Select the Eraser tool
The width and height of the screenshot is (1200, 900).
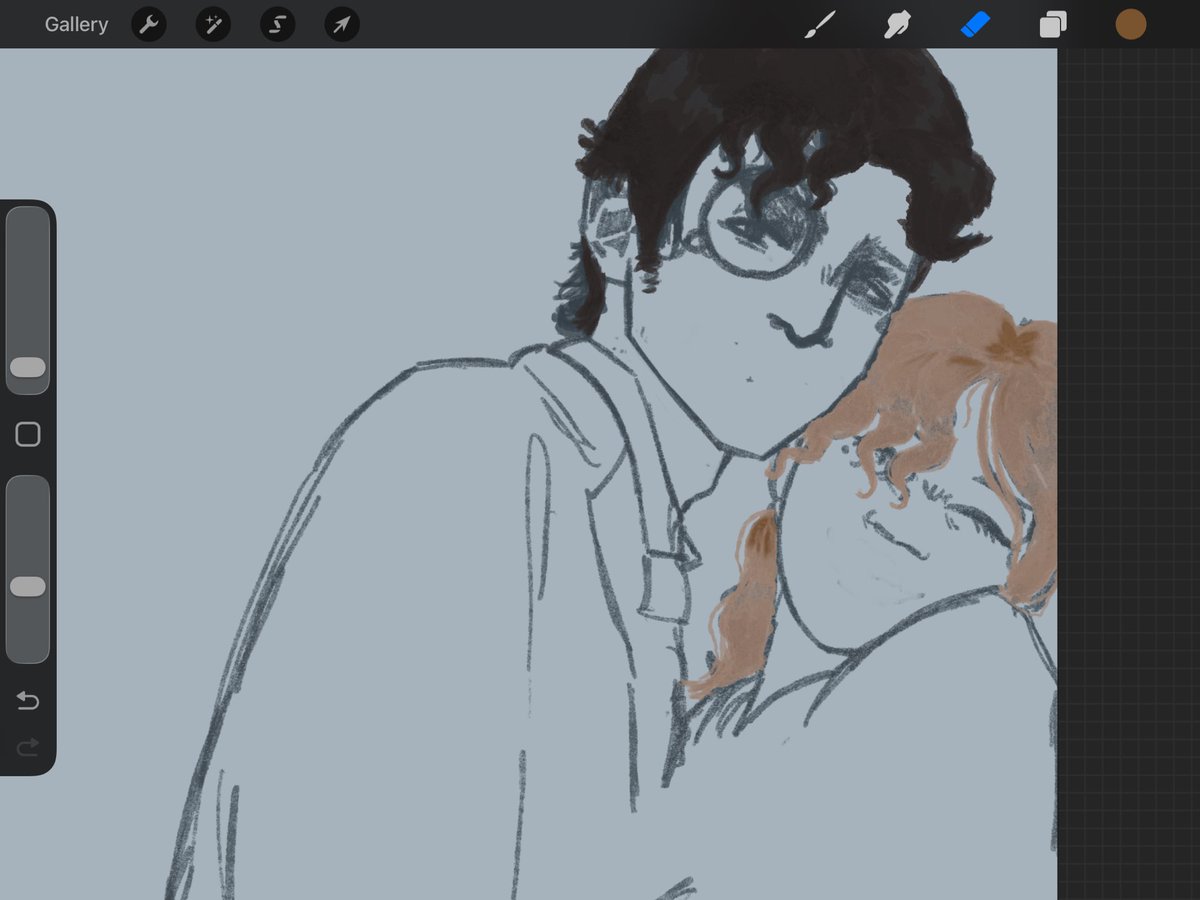point(975,25)
